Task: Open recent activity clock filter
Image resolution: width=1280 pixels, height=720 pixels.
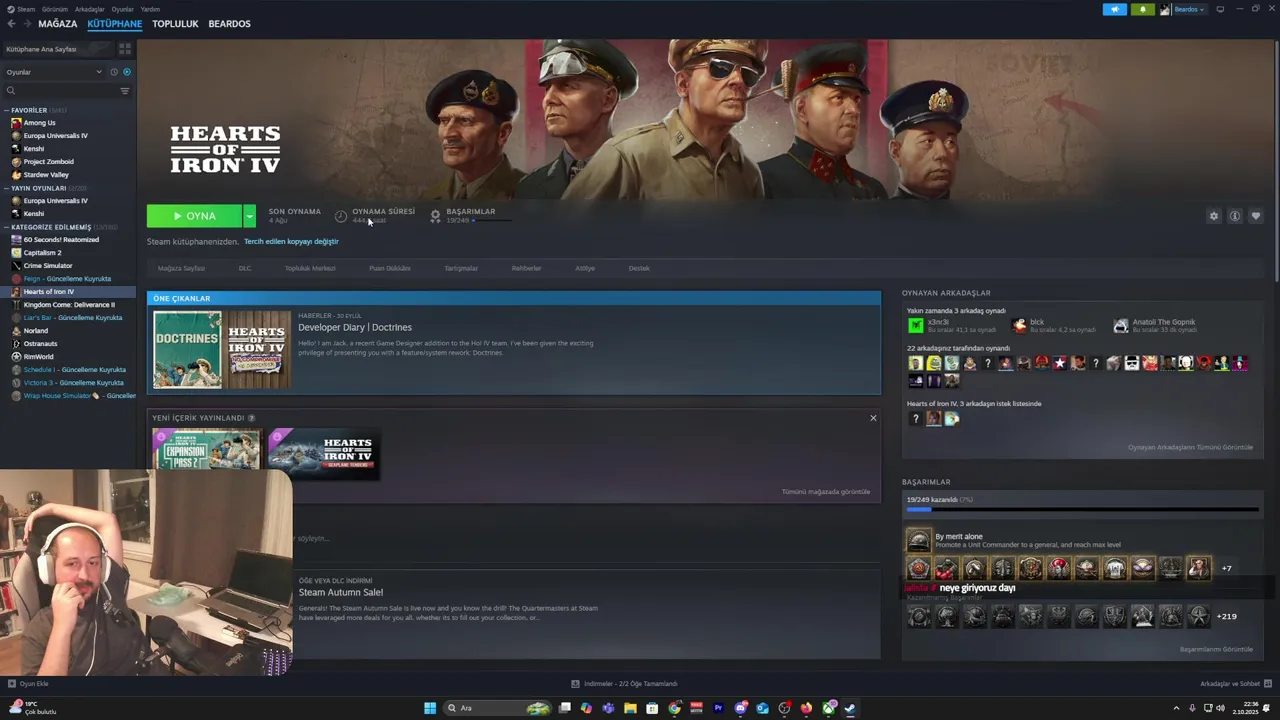Action: [114, 72]
